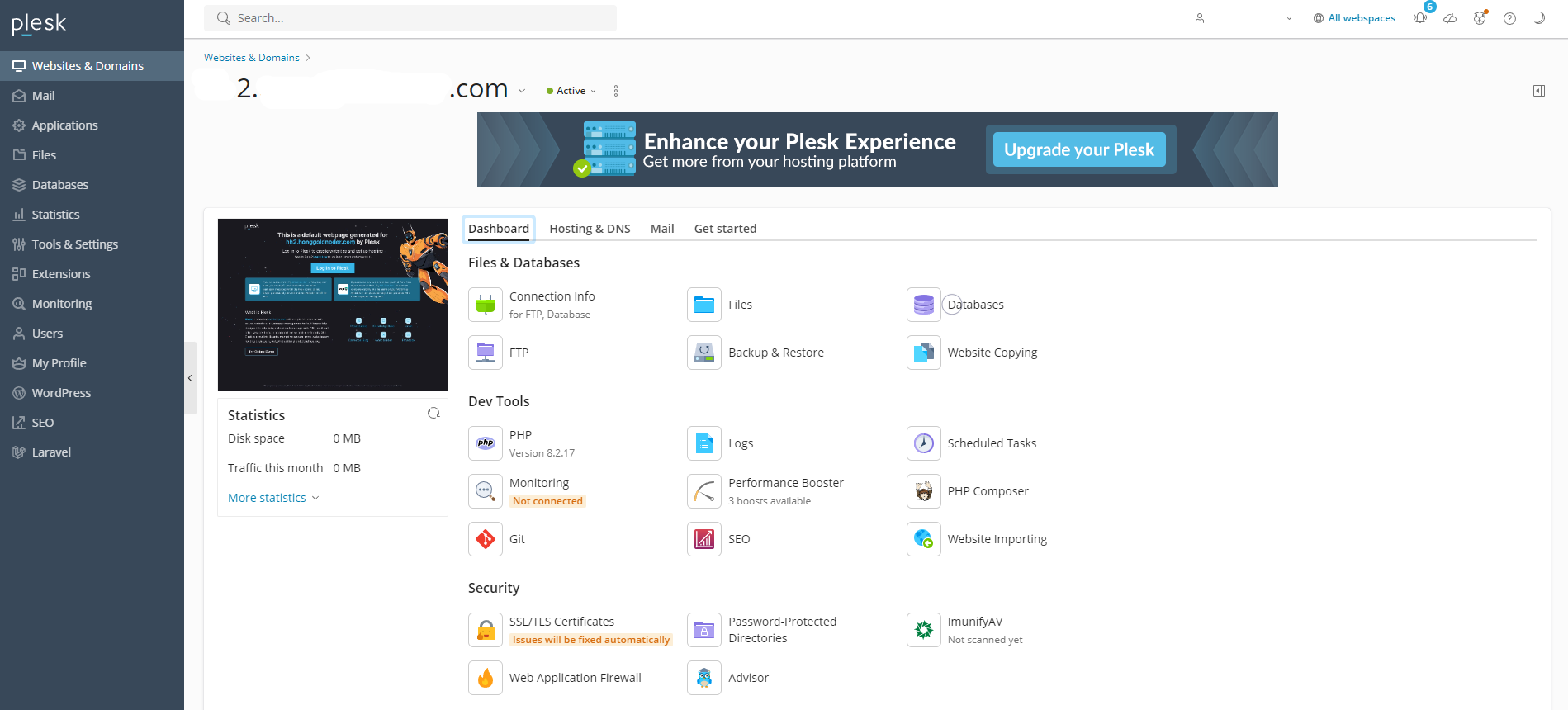Open PHP Composer icon
This screenshot has width=1568, height=710.
924,491
